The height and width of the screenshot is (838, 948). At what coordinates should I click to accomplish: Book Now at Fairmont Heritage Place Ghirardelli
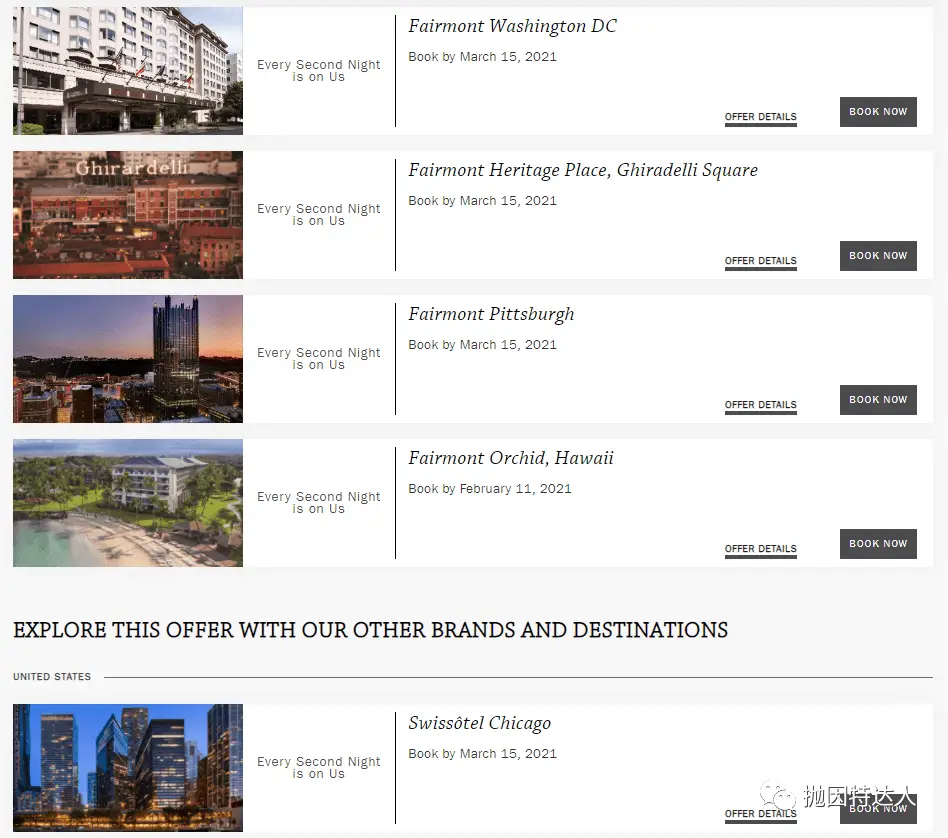(x=878, y=256)
